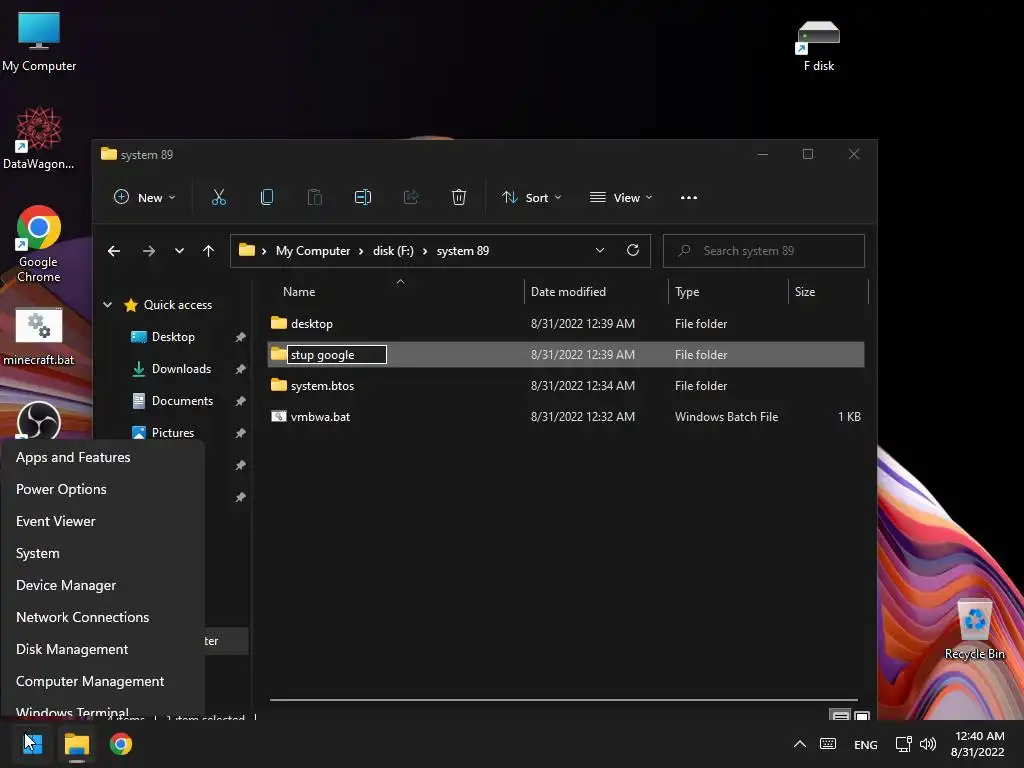Expand chevron after disk (F:) in path
This screenshot has height=768, width=1024.
click(424, 251)
